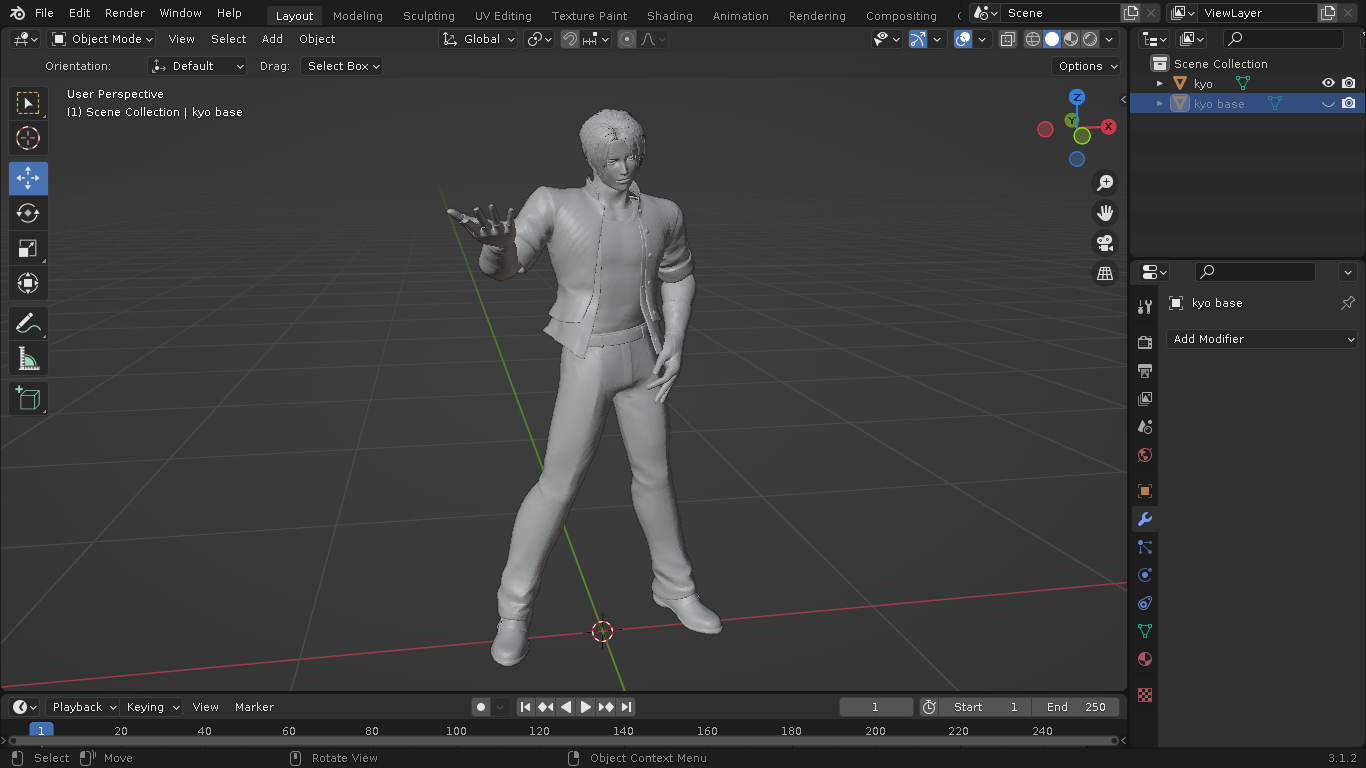Open the Material Properties tab
The height and width of the screenshot is (768, 1366).
(1143, 659)
